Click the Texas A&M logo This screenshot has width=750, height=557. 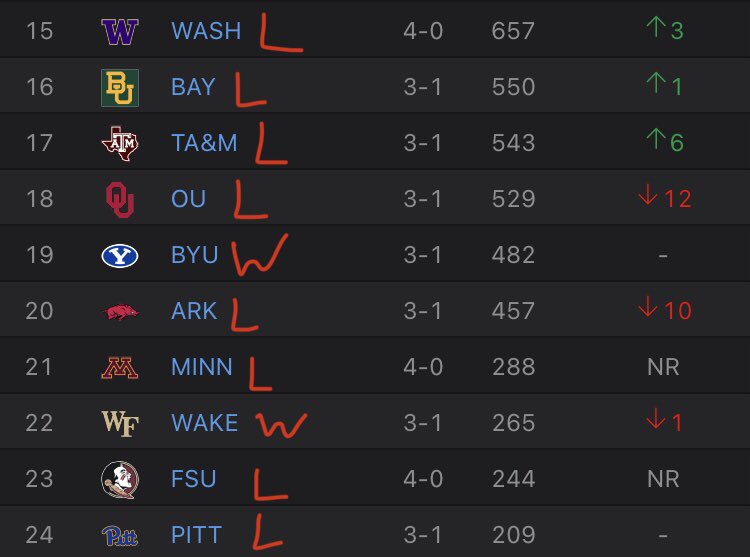pos(120,143)
